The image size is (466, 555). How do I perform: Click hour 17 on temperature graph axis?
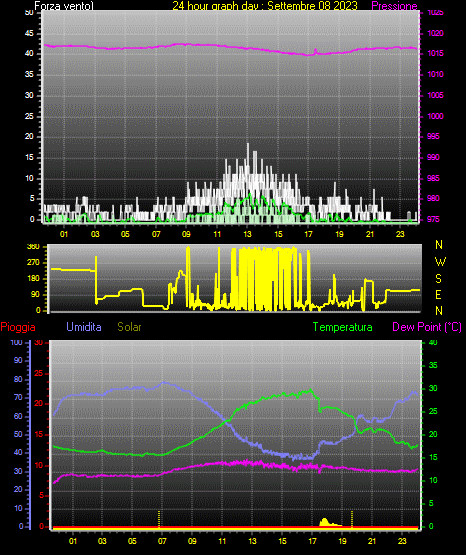click(x=312, y=541)
